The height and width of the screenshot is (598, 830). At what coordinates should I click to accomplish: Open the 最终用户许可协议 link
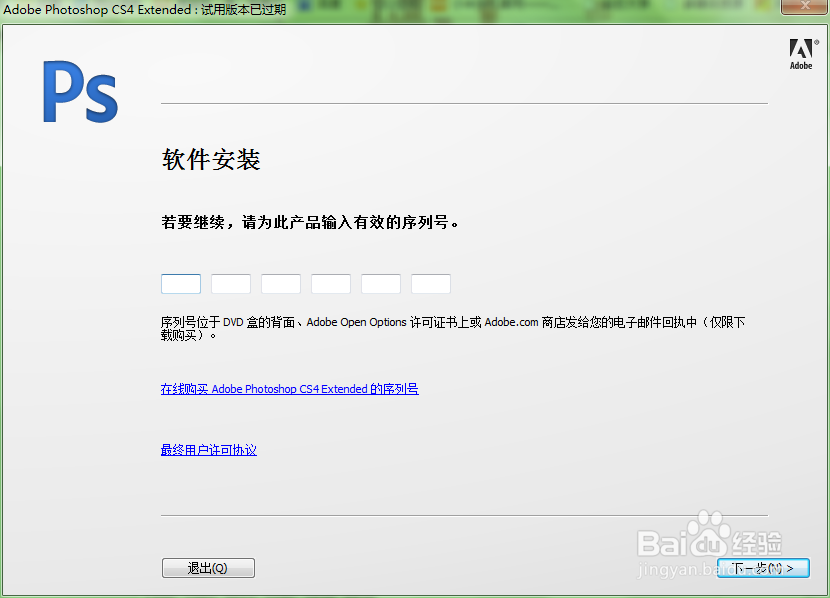[209, 450]
